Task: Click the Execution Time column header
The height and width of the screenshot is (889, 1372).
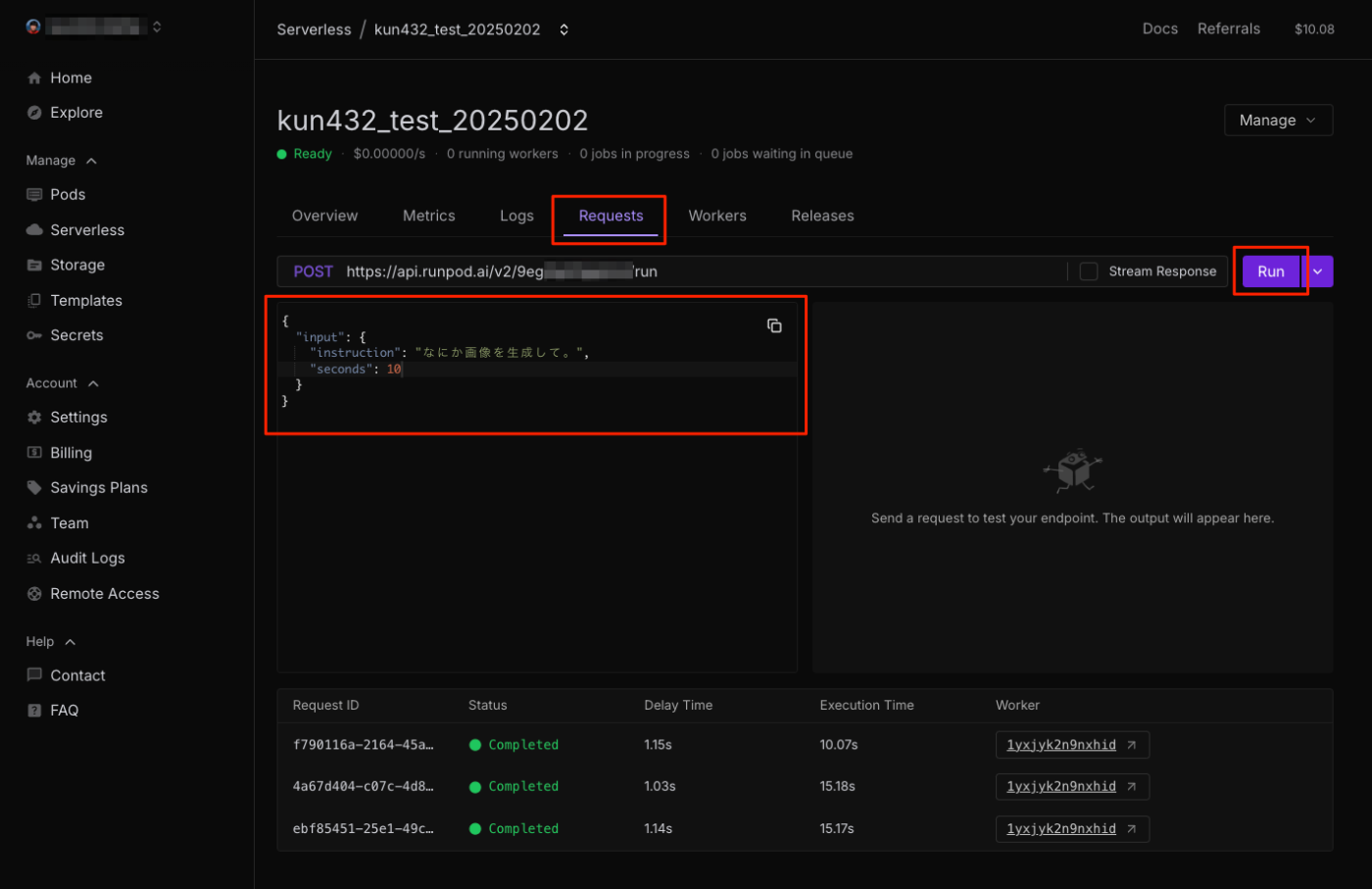Action: pyautogui.click(x=866, y=706)
